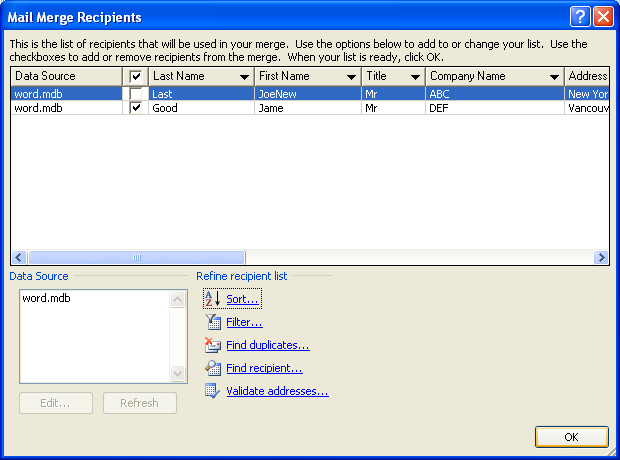Screen dimensions: 620x460
Task: Click the New York address cell
Action: tap(587, 94)
